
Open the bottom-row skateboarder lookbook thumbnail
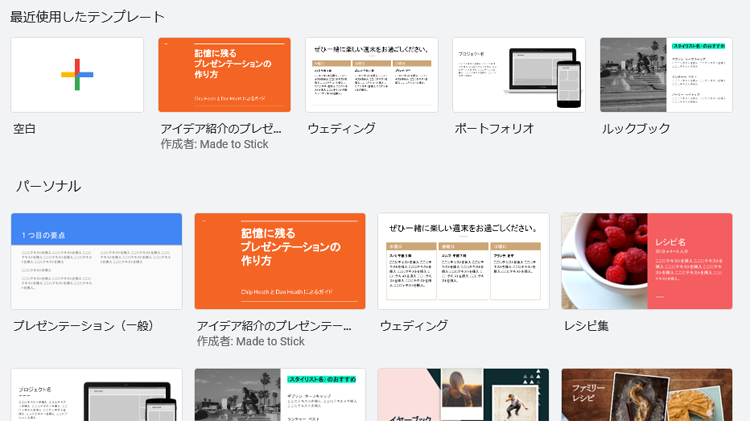click(x=280, y=395)
